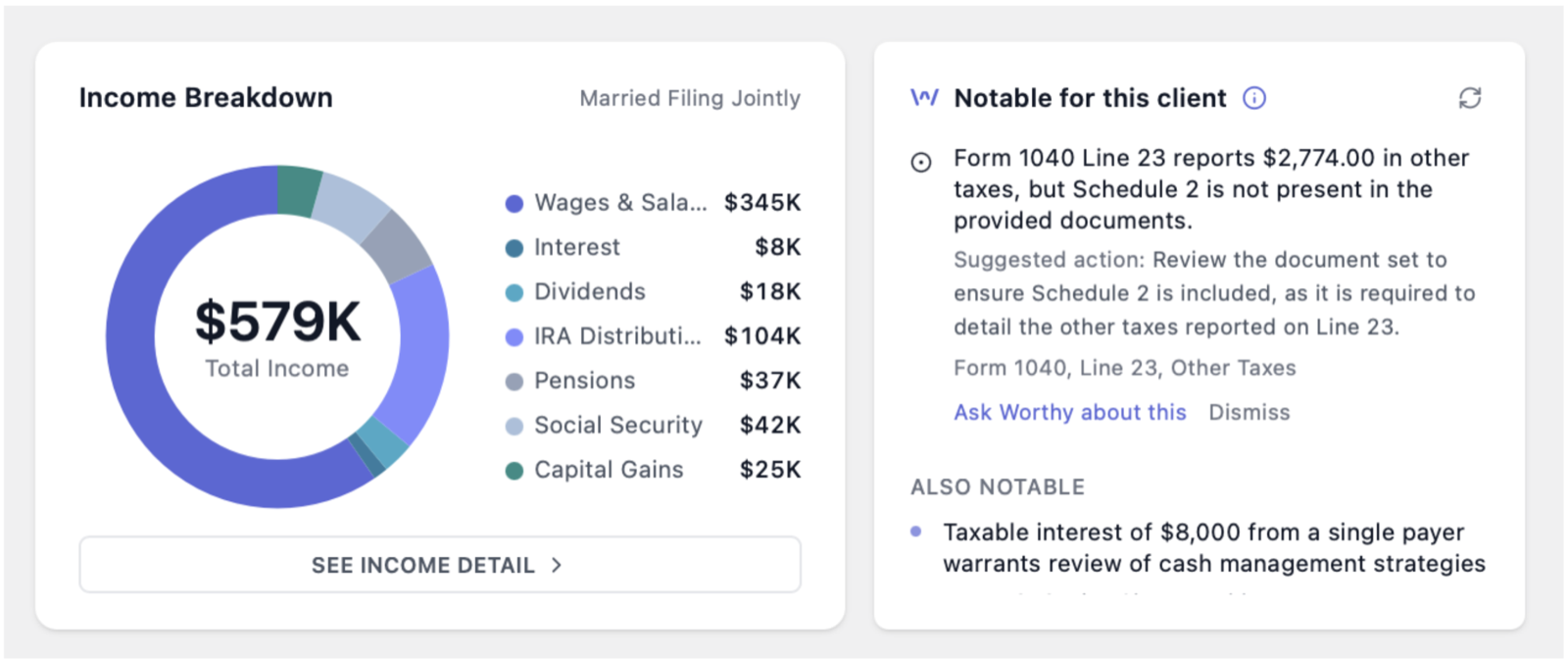Screen dimensions: 1568x662
Task: Select the Interest legend label
Action: [577, 247]
